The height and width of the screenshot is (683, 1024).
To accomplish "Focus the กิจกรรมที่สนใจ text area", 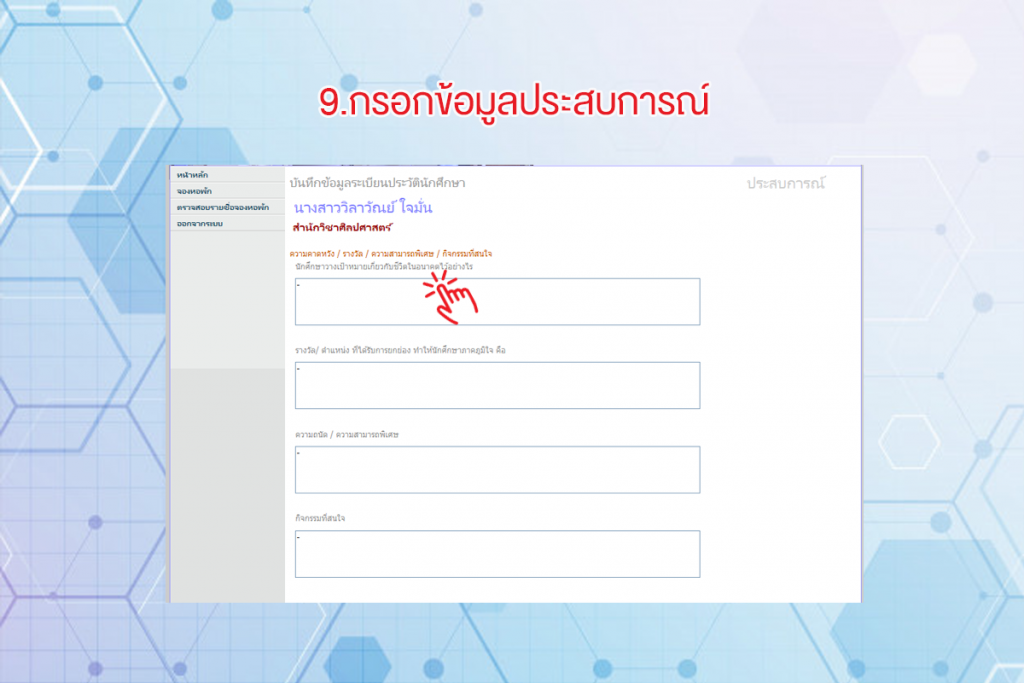I will (x=497, y=553).
